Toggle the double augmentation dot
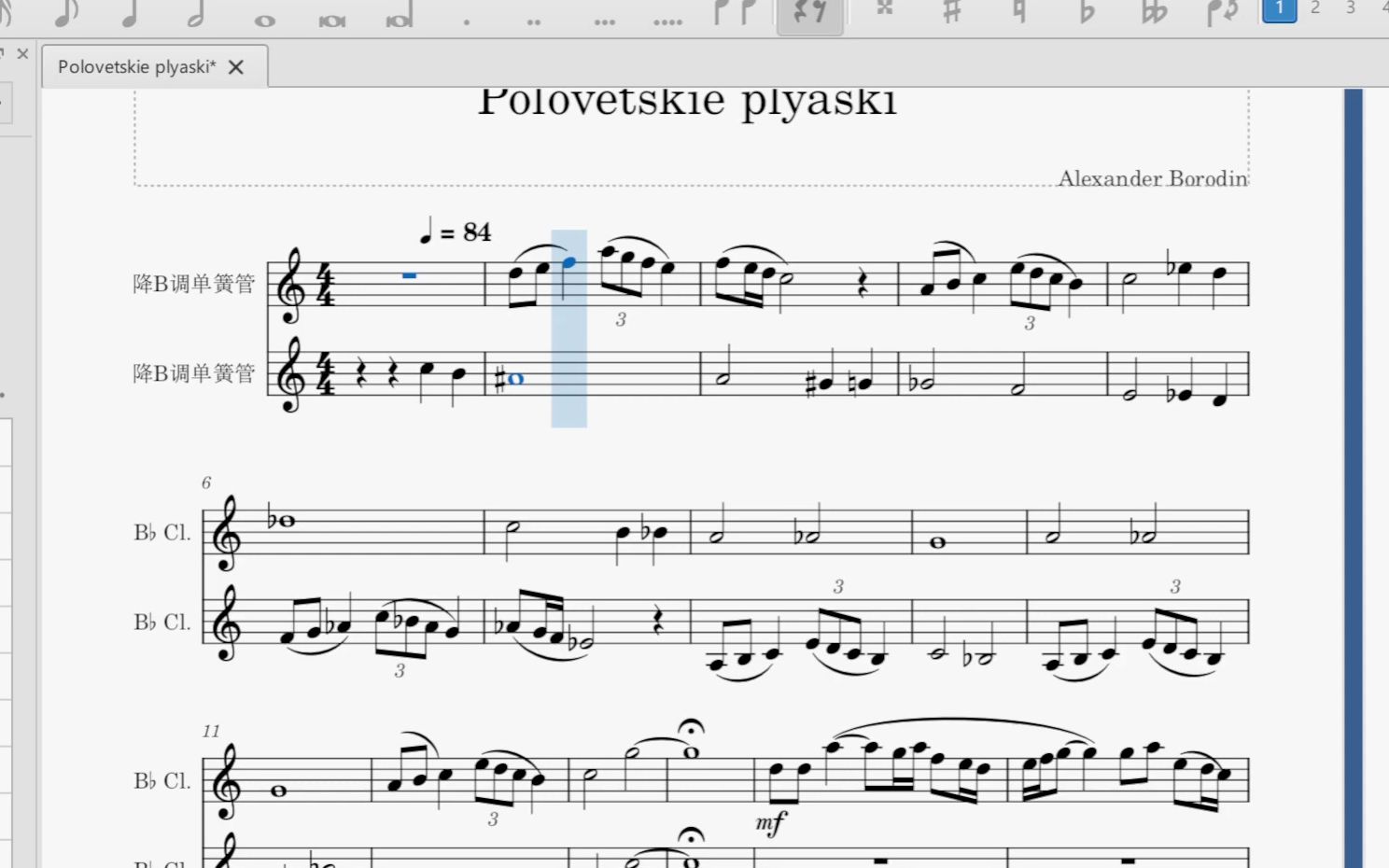The image size is (1389, 868). 534,21
